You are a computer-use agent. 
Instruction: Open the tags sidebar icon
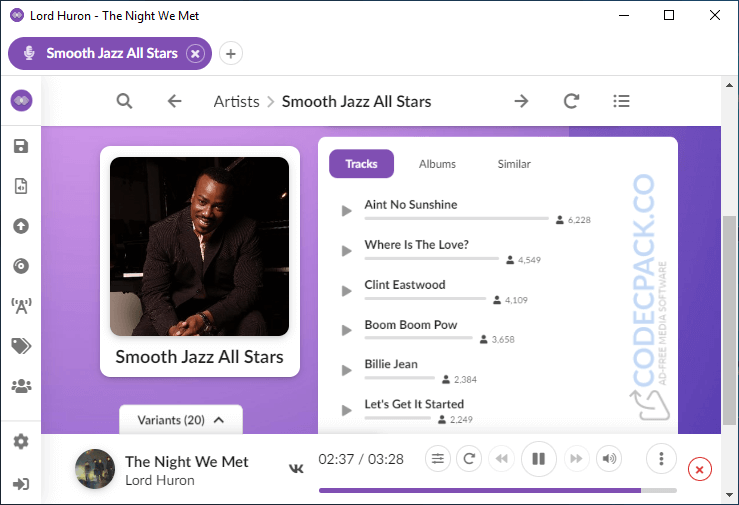coord(21,346)
